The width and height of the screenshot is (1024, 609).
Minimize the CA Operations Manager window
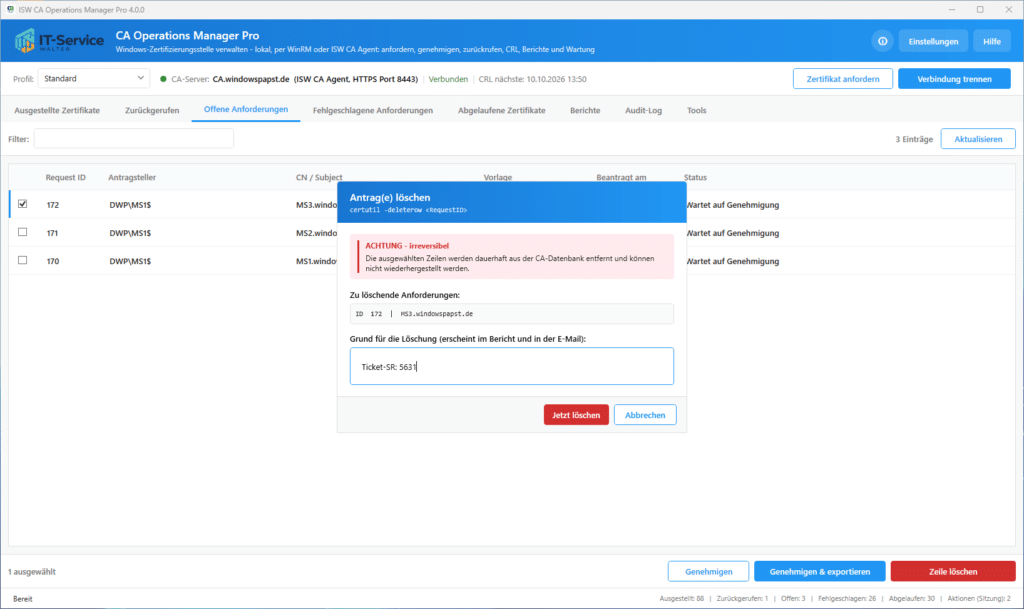coord(952,10)
